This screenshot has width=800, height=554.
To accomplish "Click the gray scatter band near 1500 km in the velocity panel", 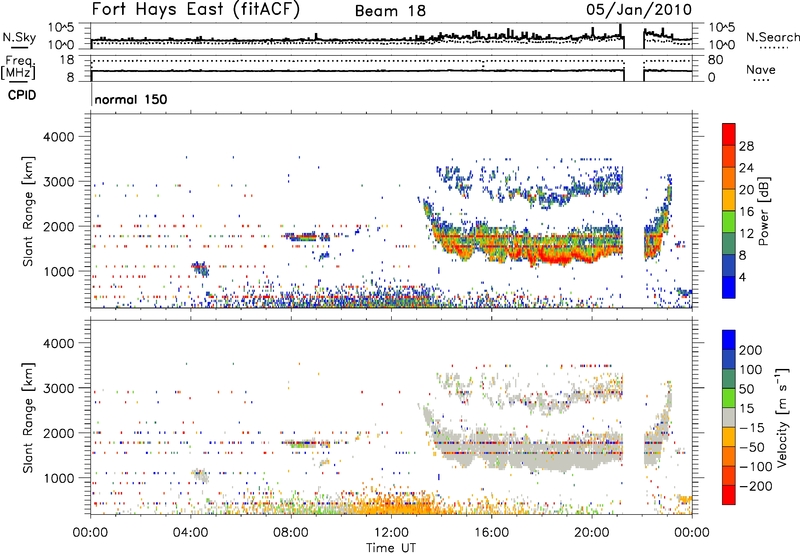I will [x=531, y=451].
